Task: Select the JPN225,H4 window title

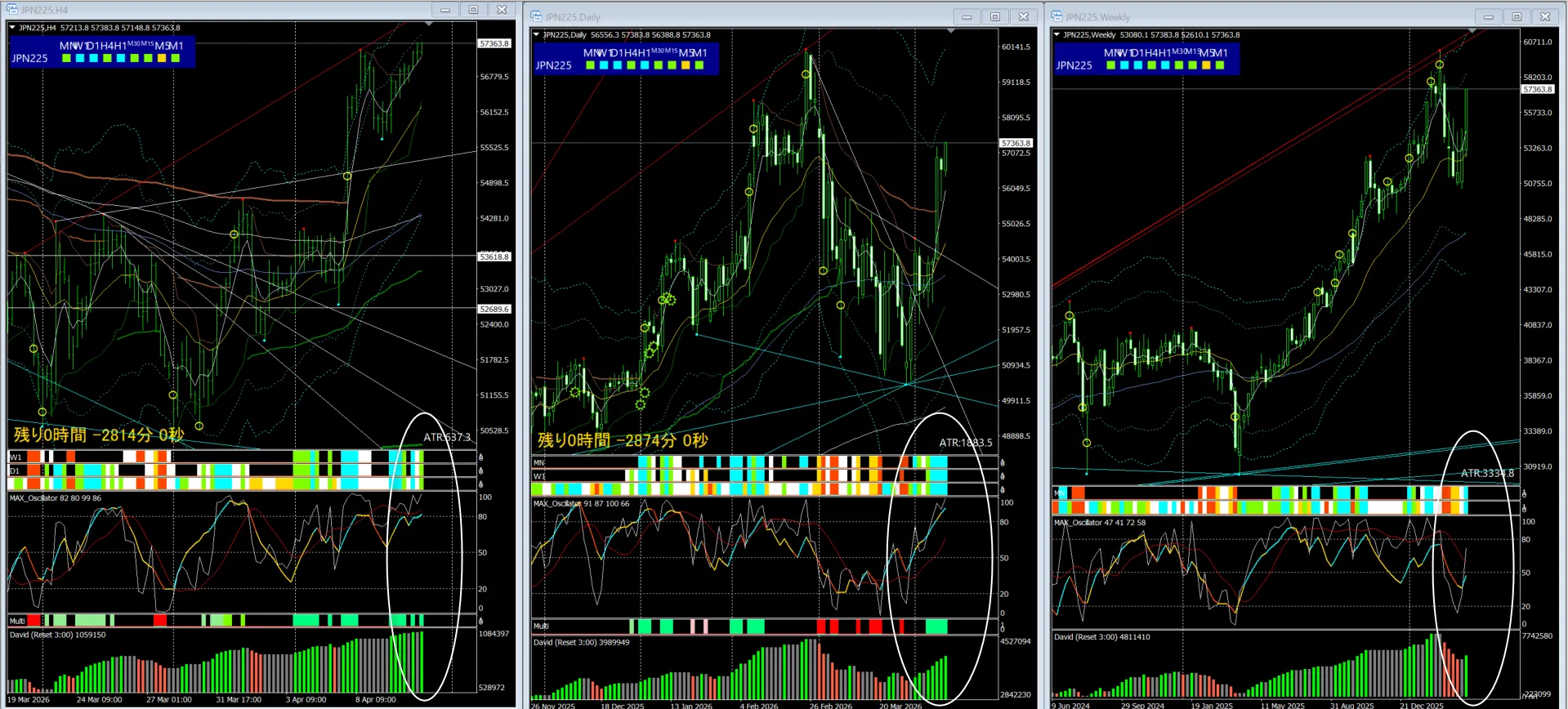Action: coord(45,11)
